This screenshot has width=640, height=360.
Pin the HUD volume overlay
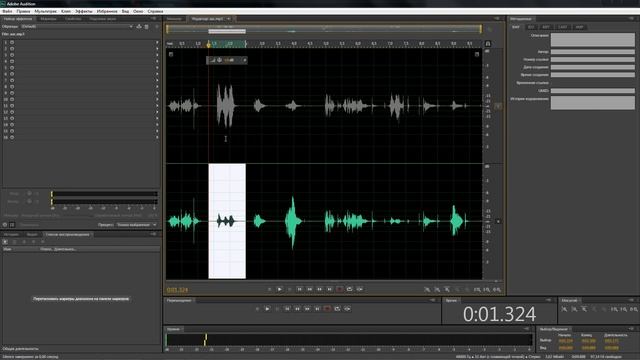coord(244,60)
